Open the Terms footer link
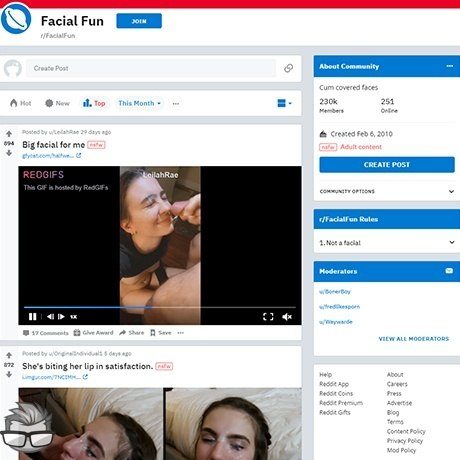The width and height of the screenshot is (460, 460). point(395,422)
